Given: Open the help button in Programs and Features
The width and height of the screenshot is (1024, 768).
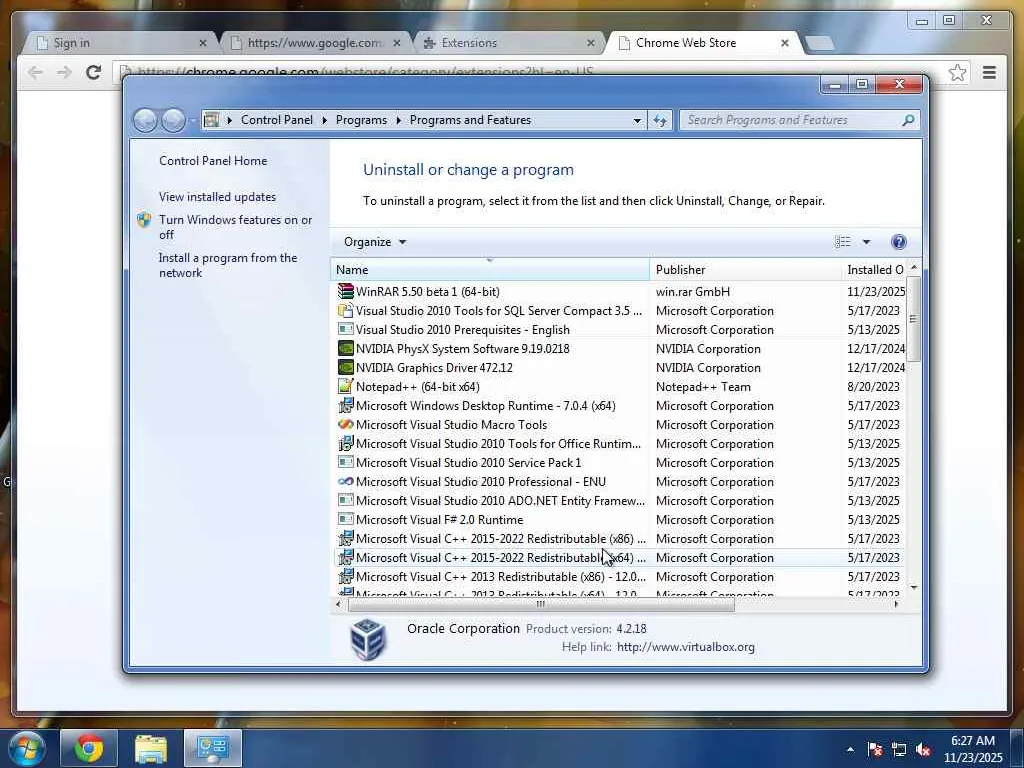Looking at the screenshot, I should click(899, 242).
